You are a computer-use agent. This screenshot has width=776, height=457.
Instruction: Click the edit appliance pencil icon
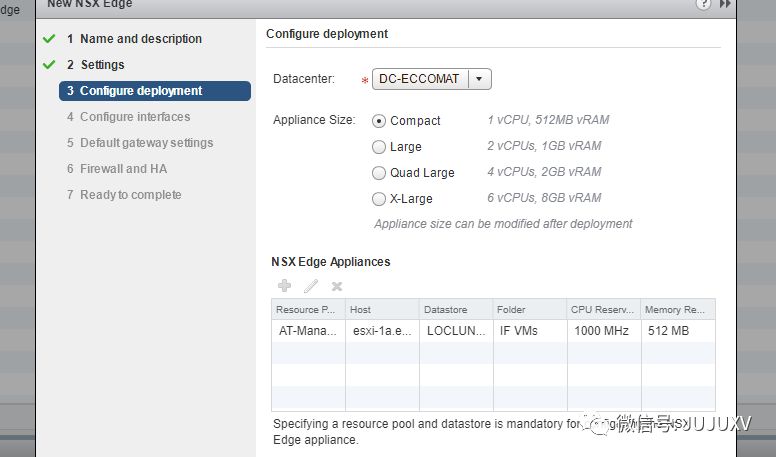(311, 286)
